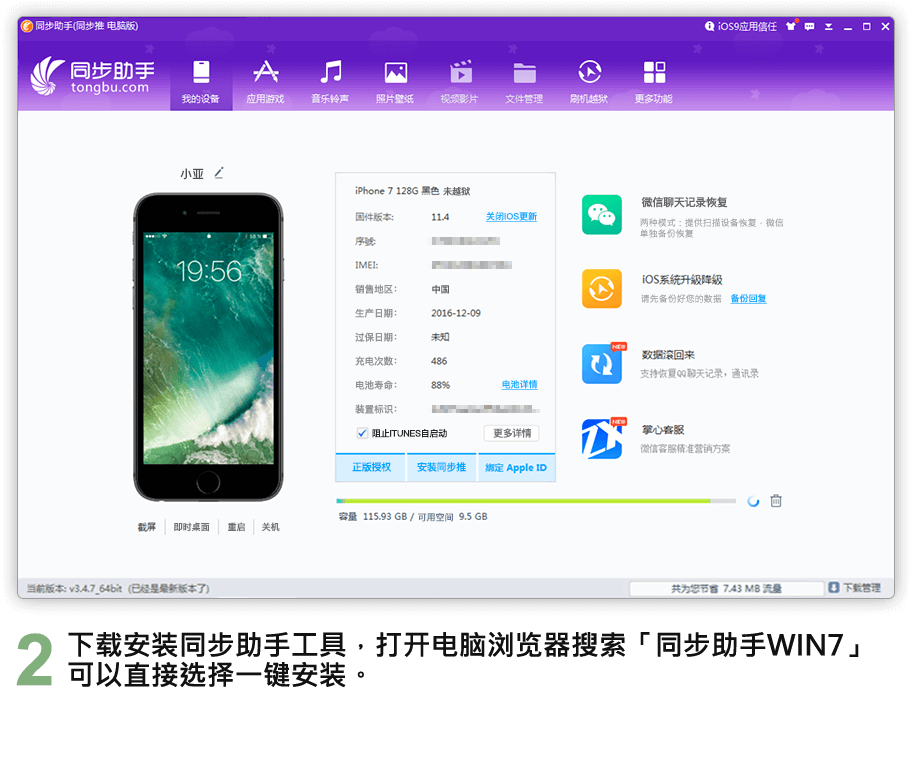Click 更多详情 button

point(511,433)
